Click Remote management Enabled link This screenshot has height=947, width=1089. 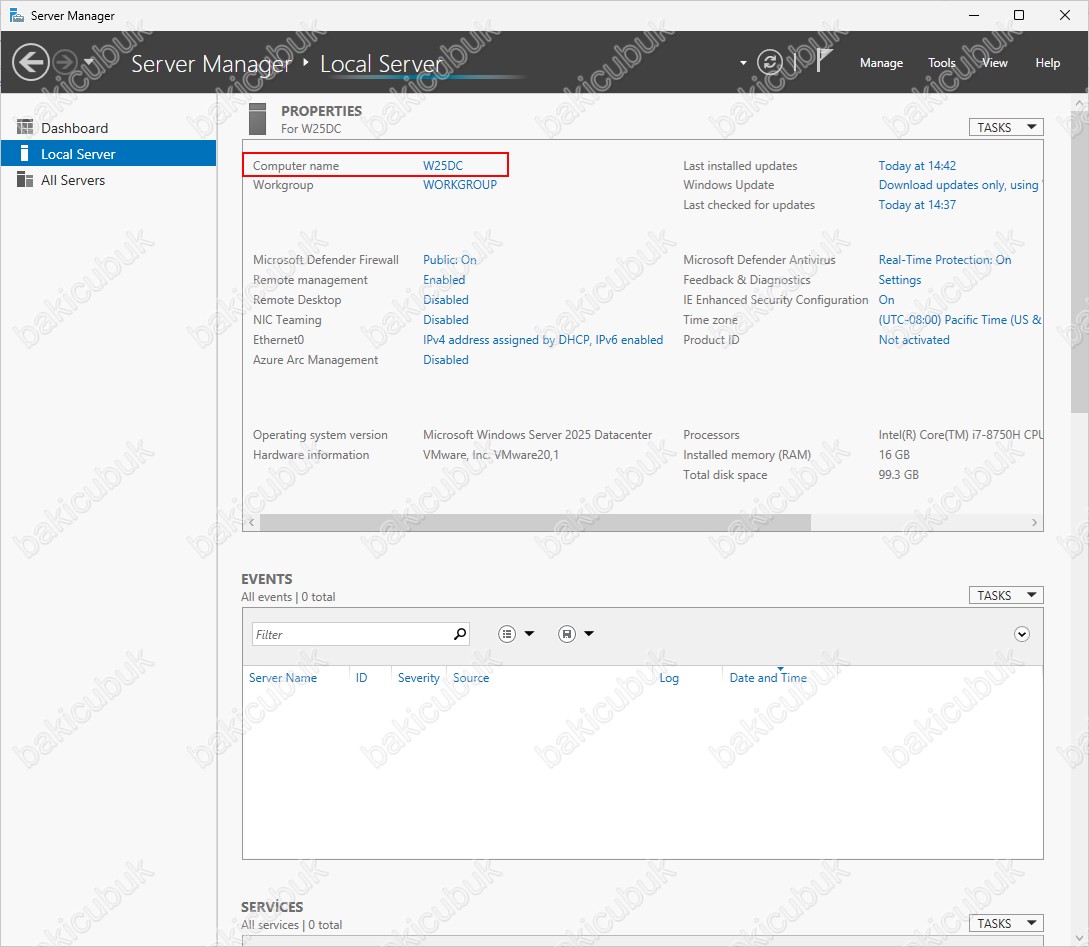pos(444,280)
